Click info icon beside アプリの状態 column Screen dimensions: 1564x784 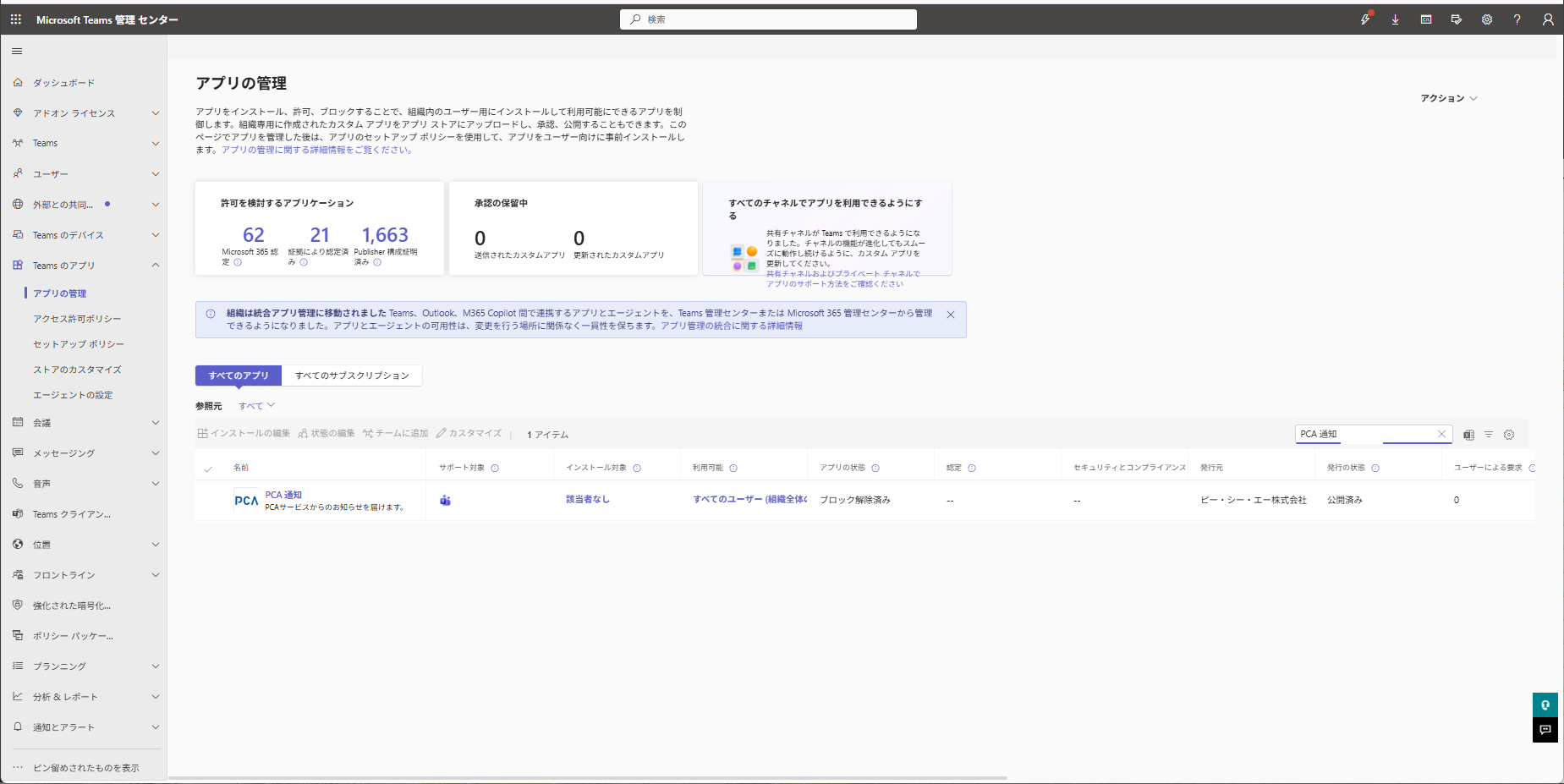point(875,468)
